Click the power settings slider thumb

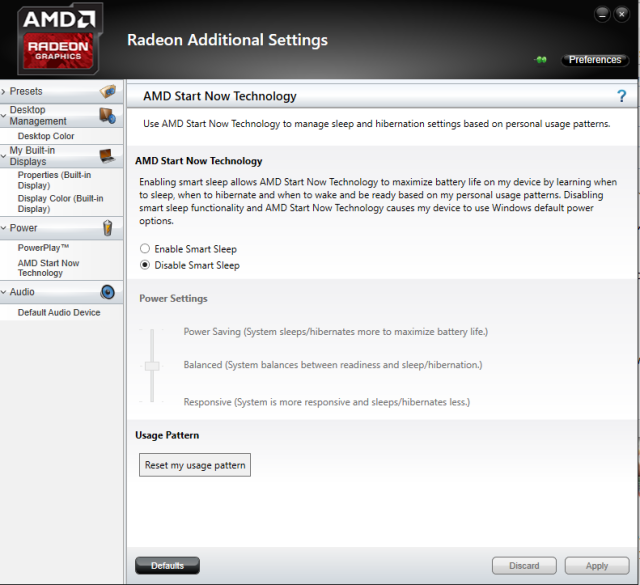152,366
